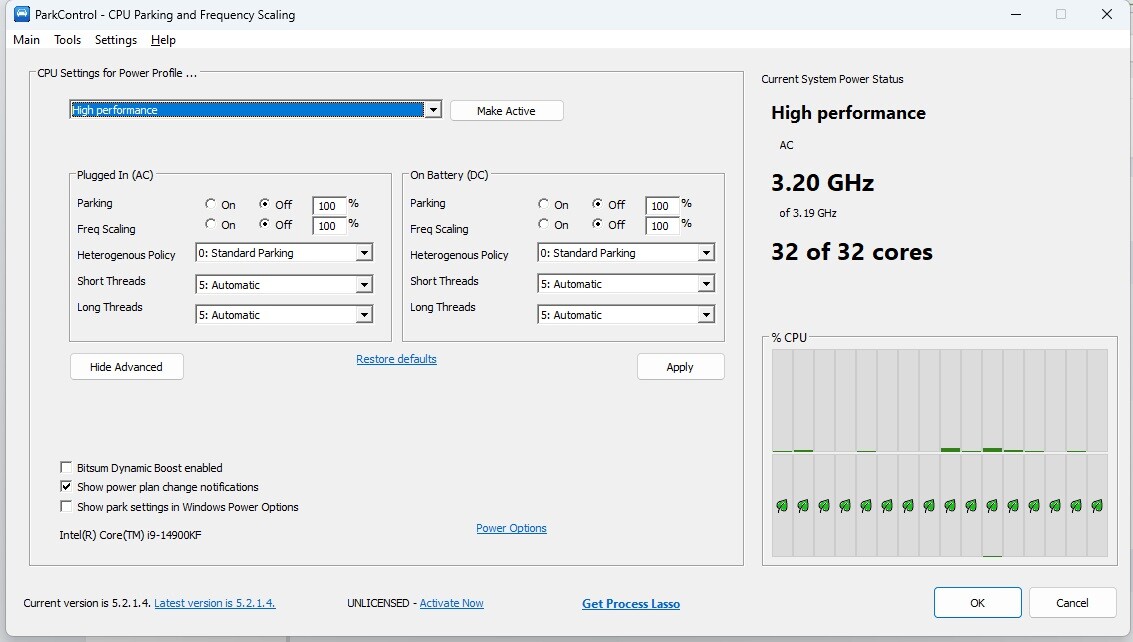Viewport: 1133px width, 642px height.
Task: Click the ParkControl app icon in title bar
Action: 22,14
